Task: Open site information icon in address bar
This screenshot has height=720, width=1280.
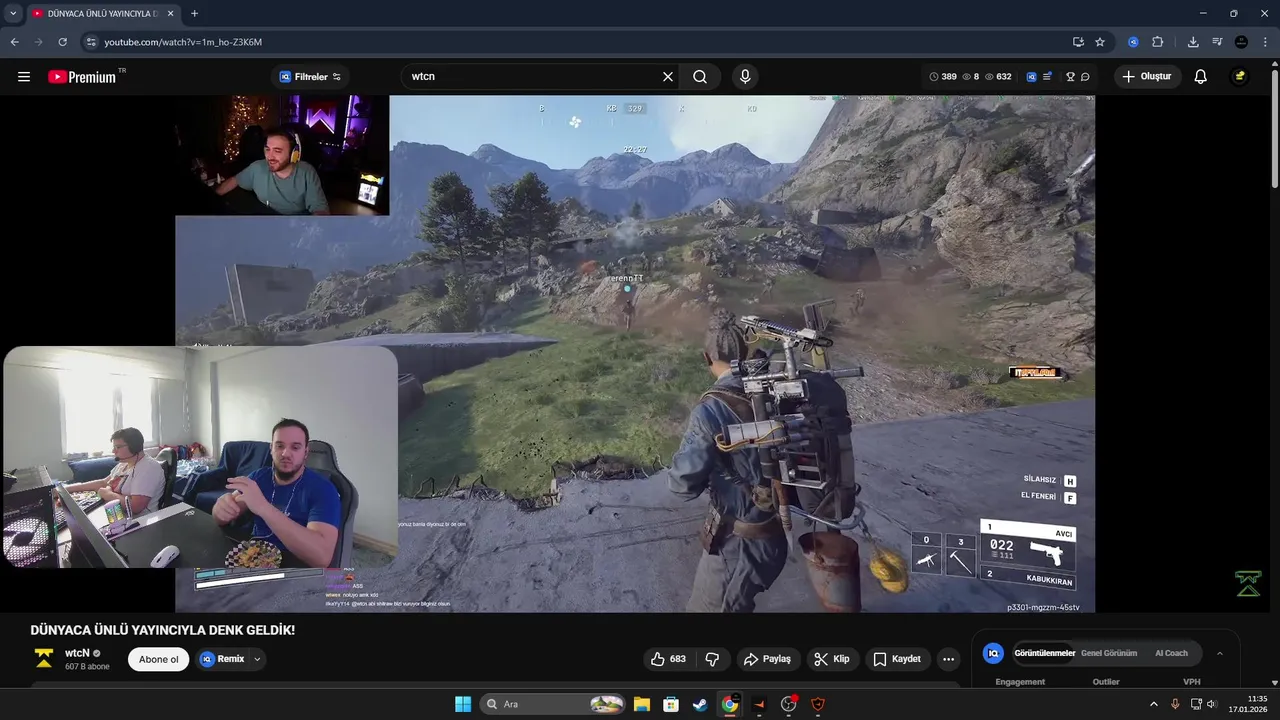Action: click(x=91, y=42)
